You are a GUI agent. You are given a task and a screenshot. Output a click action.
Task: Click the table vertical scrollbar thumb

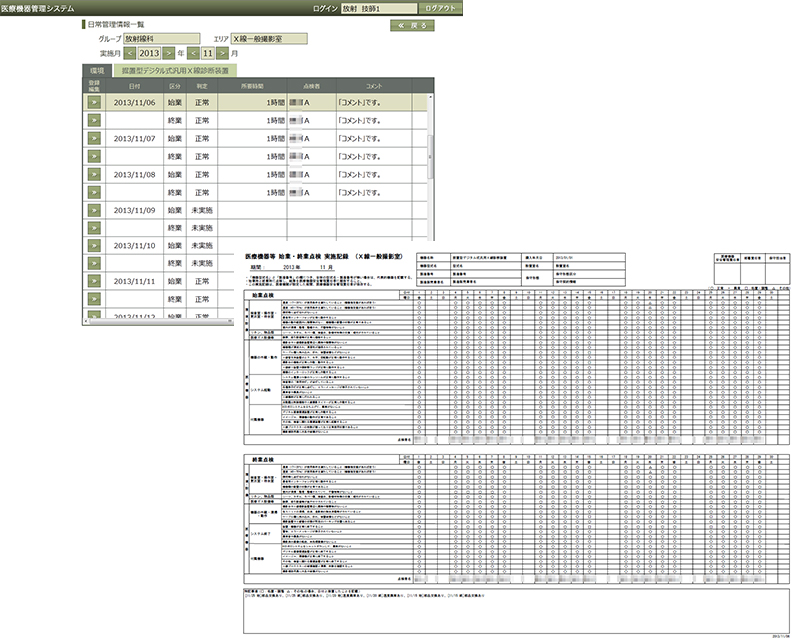[430, 157]
